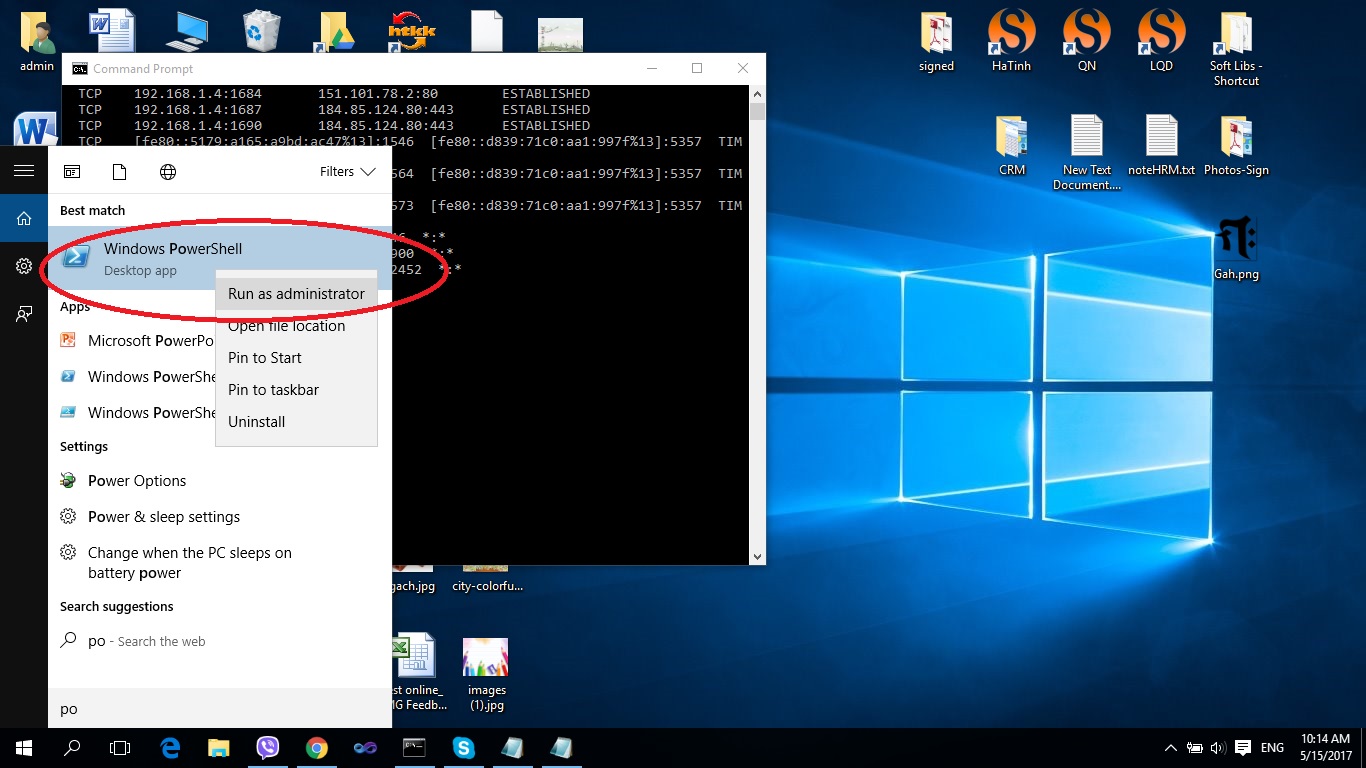Click Run as administrator in context menu

pyautogui.click(x=296, y=294)
